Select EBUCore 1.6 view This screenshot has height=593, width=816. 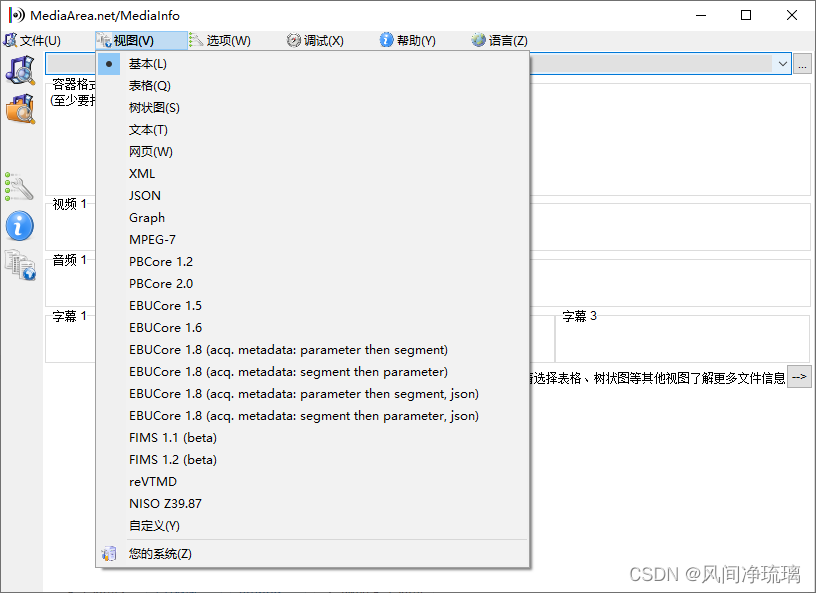click(x=312, y=327)
